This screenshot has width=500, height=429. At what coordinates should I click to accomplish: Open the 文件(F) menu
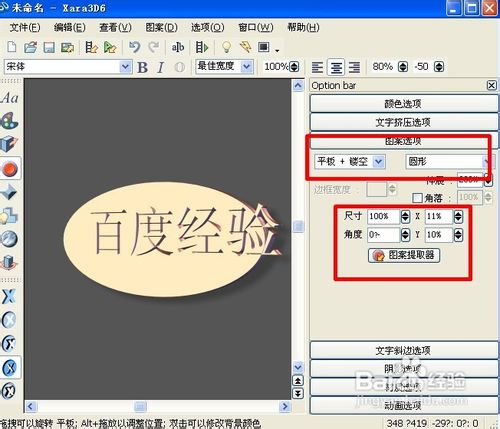tap(25, 27)
